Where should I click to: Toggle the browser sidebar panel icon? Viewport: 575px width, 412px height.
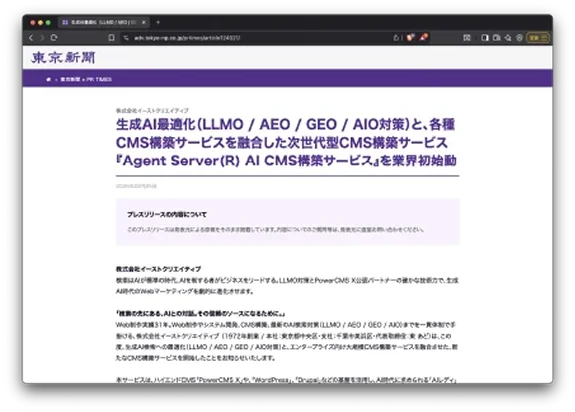point(485,38)
